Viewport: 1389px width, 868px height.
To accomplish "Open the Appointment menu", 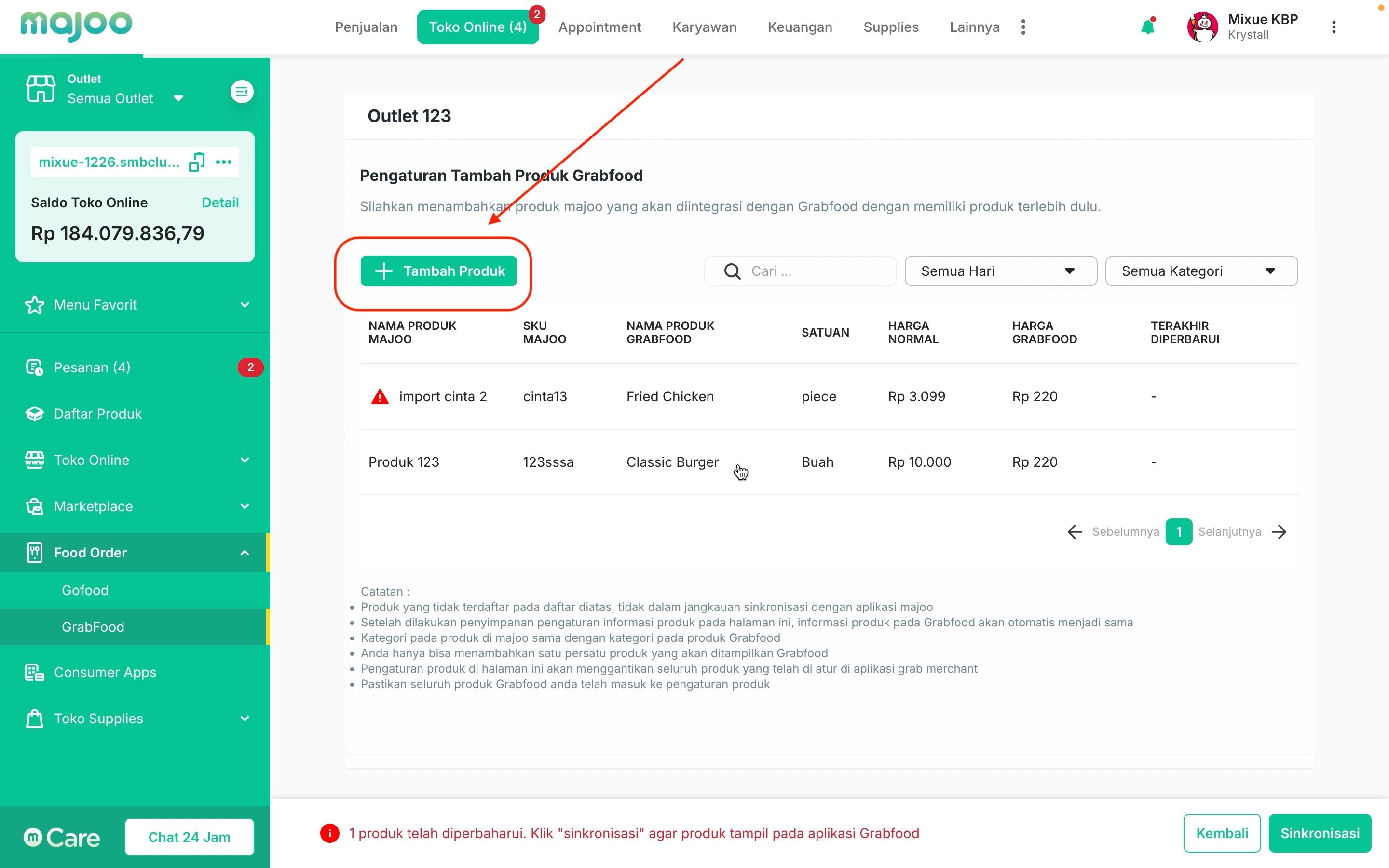I will [599, 27].
